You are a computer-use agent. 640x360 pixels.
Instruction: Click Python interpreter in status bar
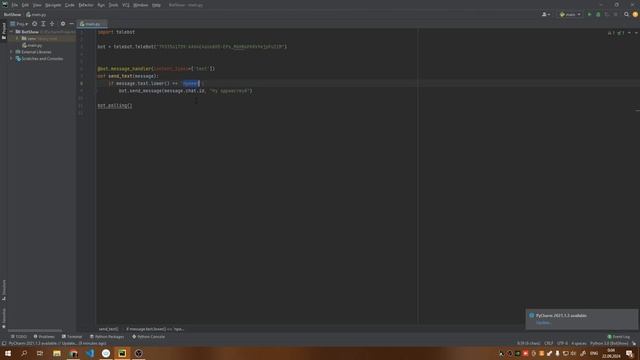(609, 343)
